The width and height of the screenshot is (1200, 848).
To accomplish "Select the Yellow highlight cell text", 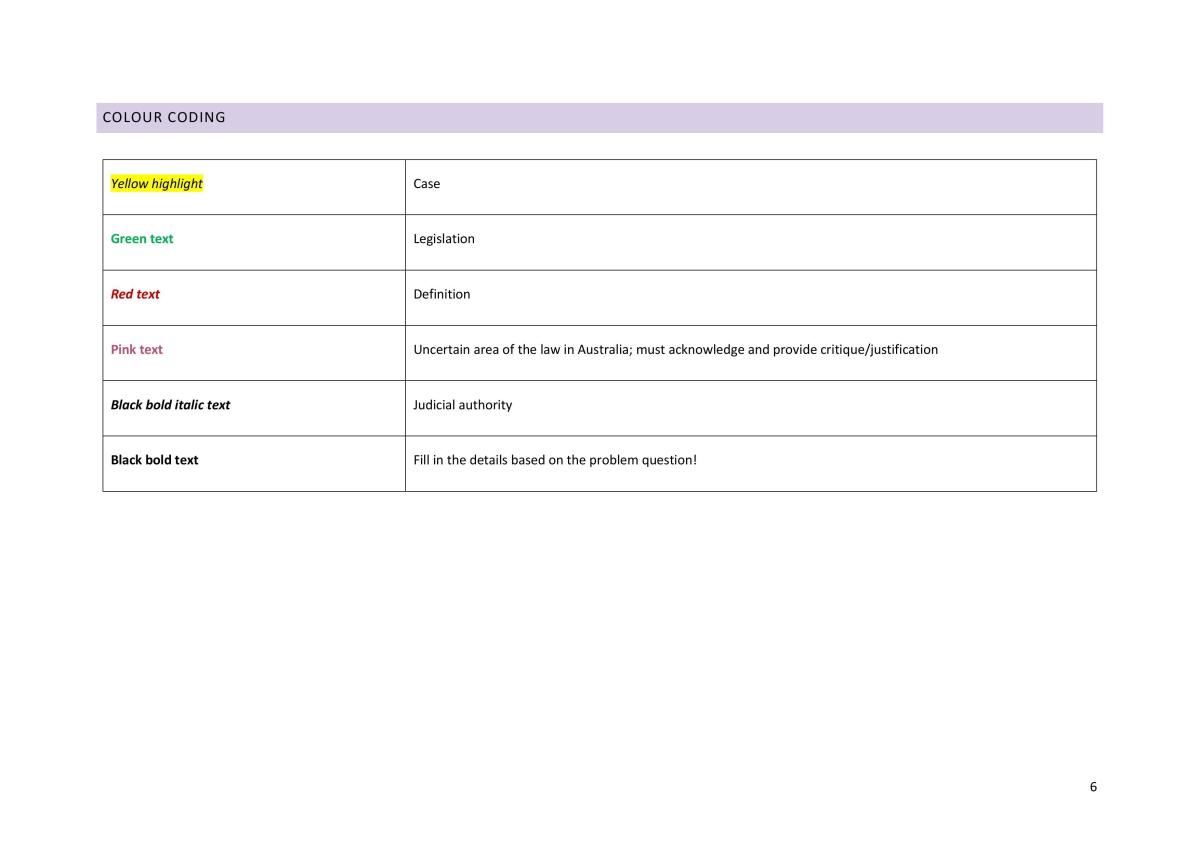I will (x=156, y=184).
